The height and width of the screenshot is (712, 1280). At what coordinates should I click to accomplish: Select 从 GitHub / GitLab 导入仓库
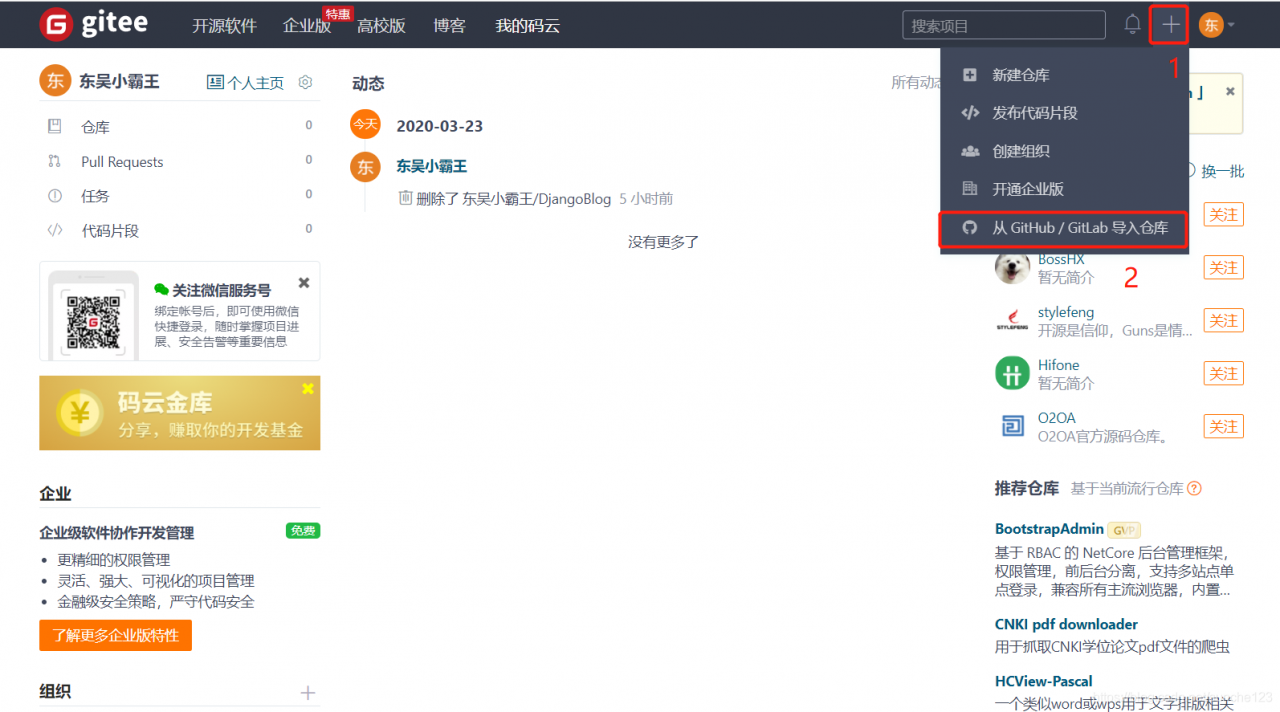[x=1064, y=228]
